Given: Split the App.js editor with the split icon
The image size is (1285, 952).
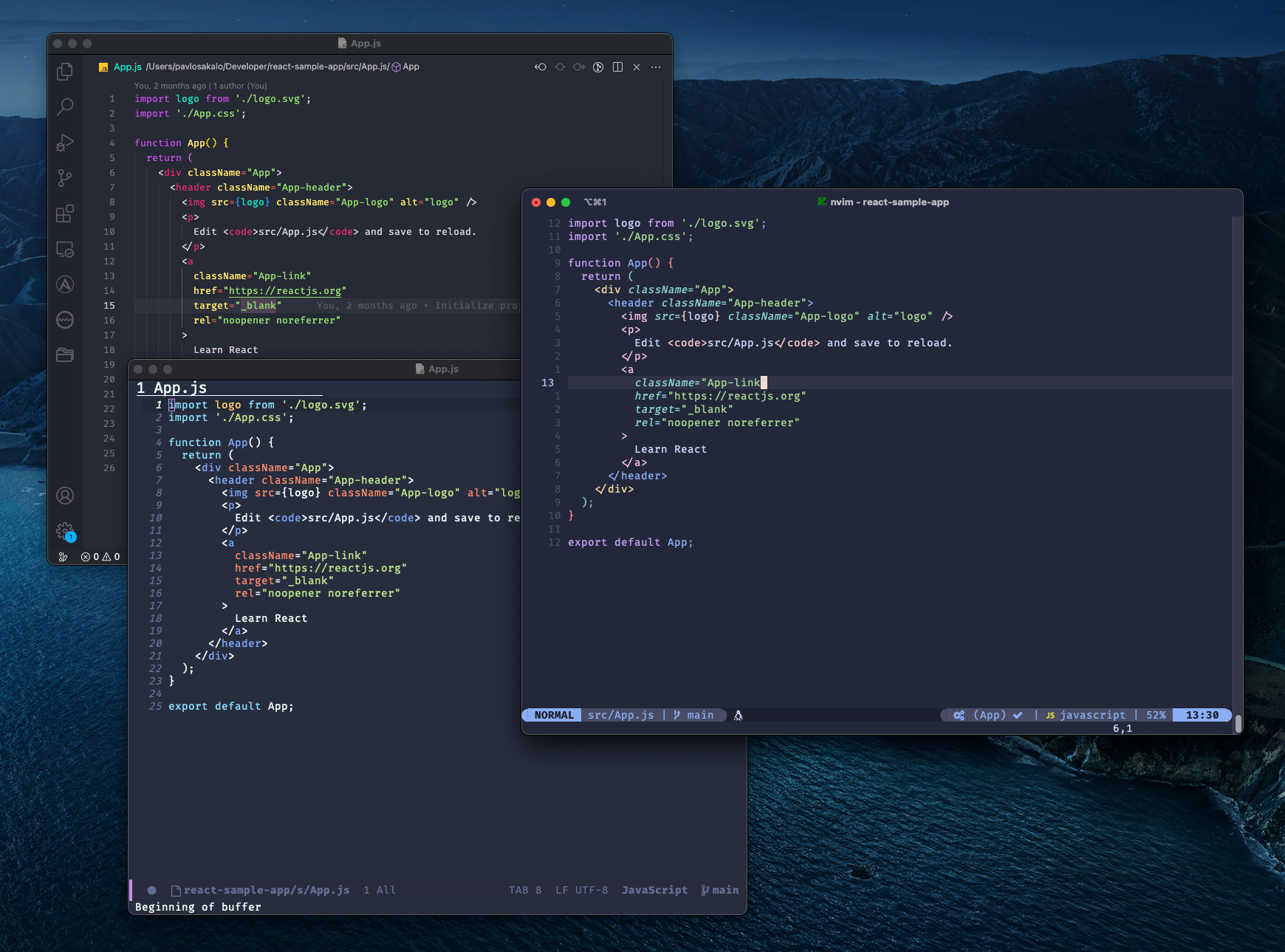Looking at the screenshot, I should [x=617, y=66].
